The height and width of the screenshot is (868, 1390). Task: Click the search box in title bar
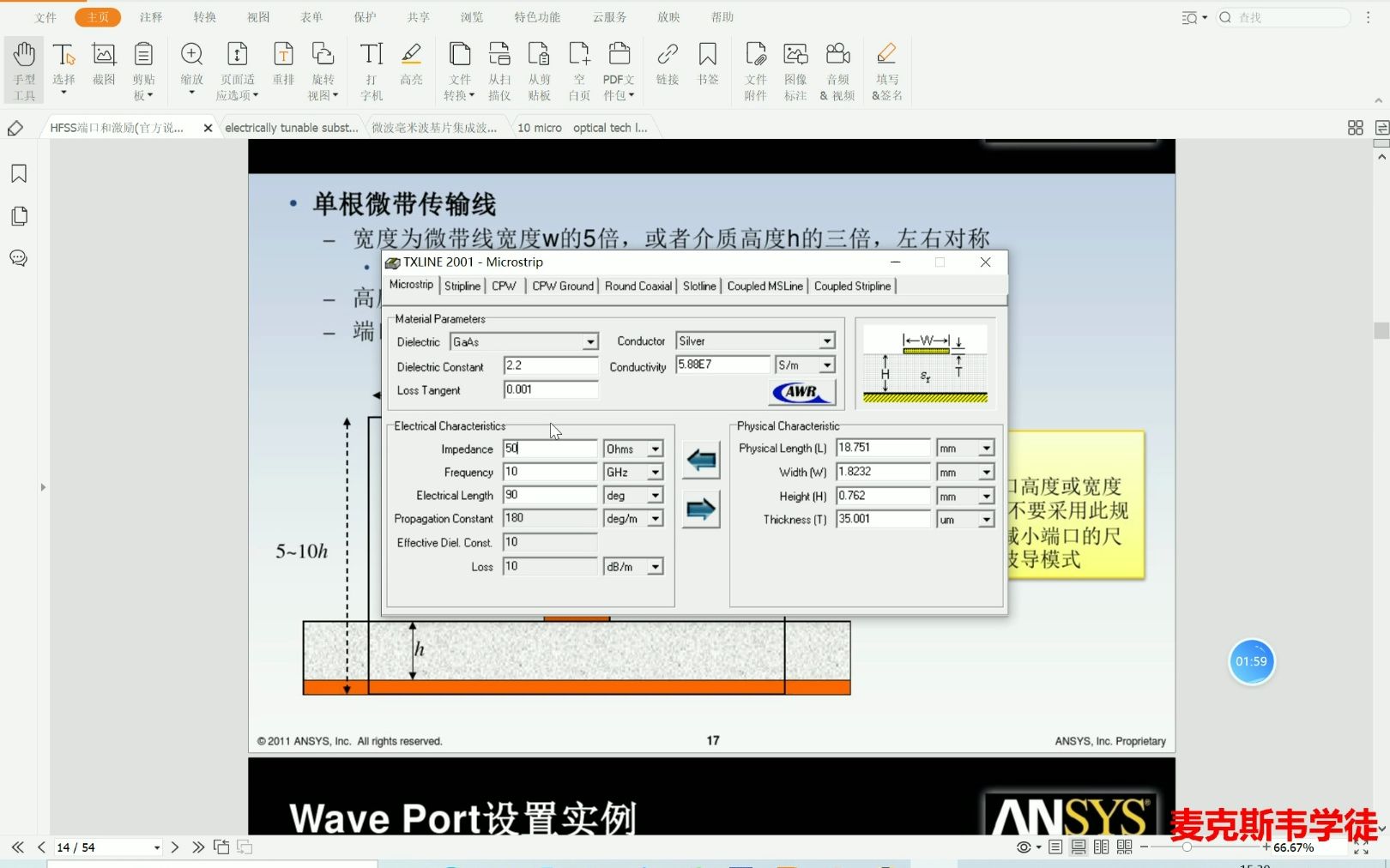point(1284,17)
